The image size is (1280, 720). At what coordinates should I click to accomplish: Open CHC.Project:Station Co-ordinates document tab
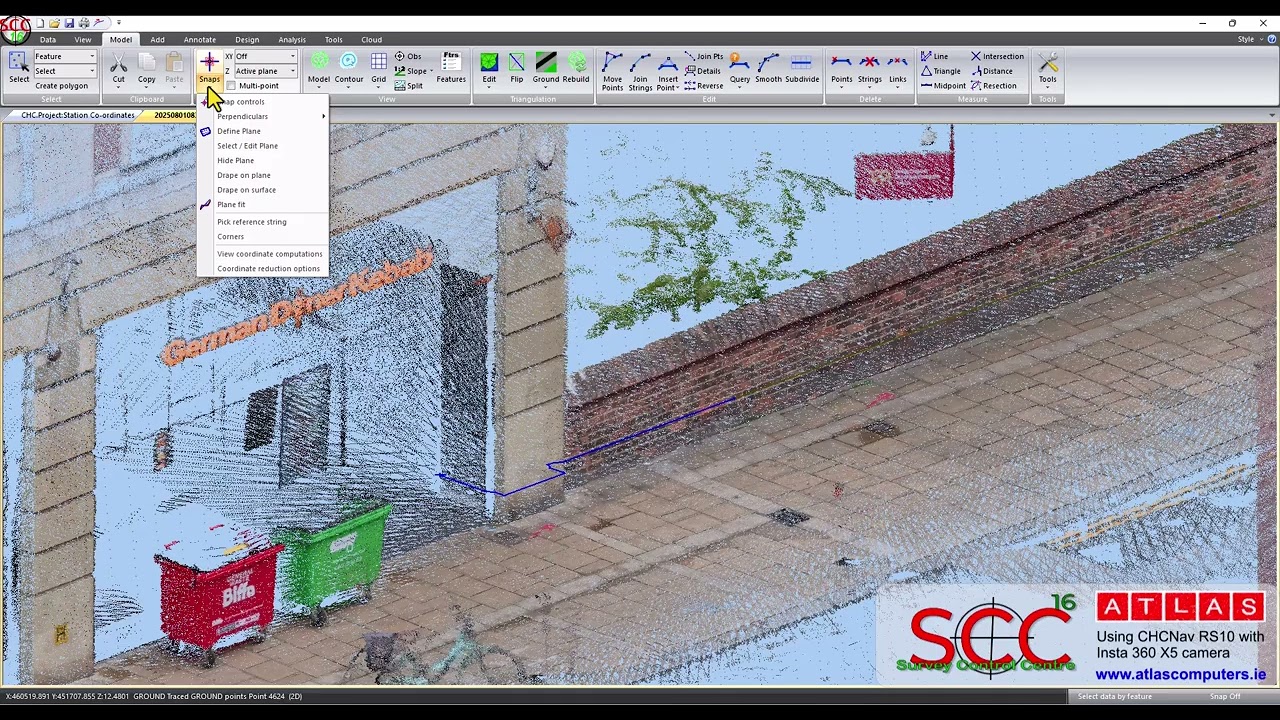pyautogui.click(x=78, y=115)
